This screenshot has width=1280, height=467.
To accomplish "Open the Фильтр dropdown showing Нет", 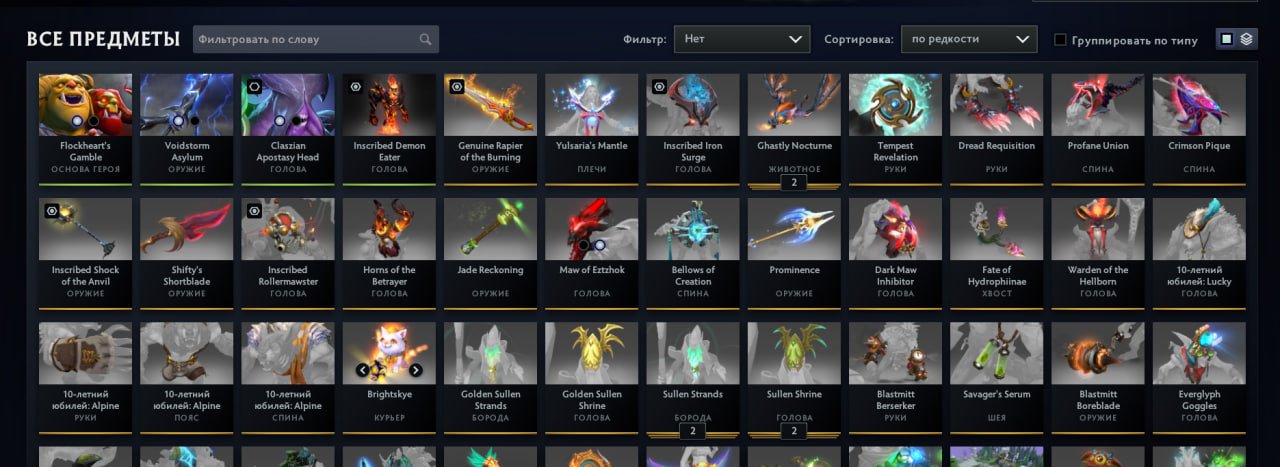I will point(741,39).
